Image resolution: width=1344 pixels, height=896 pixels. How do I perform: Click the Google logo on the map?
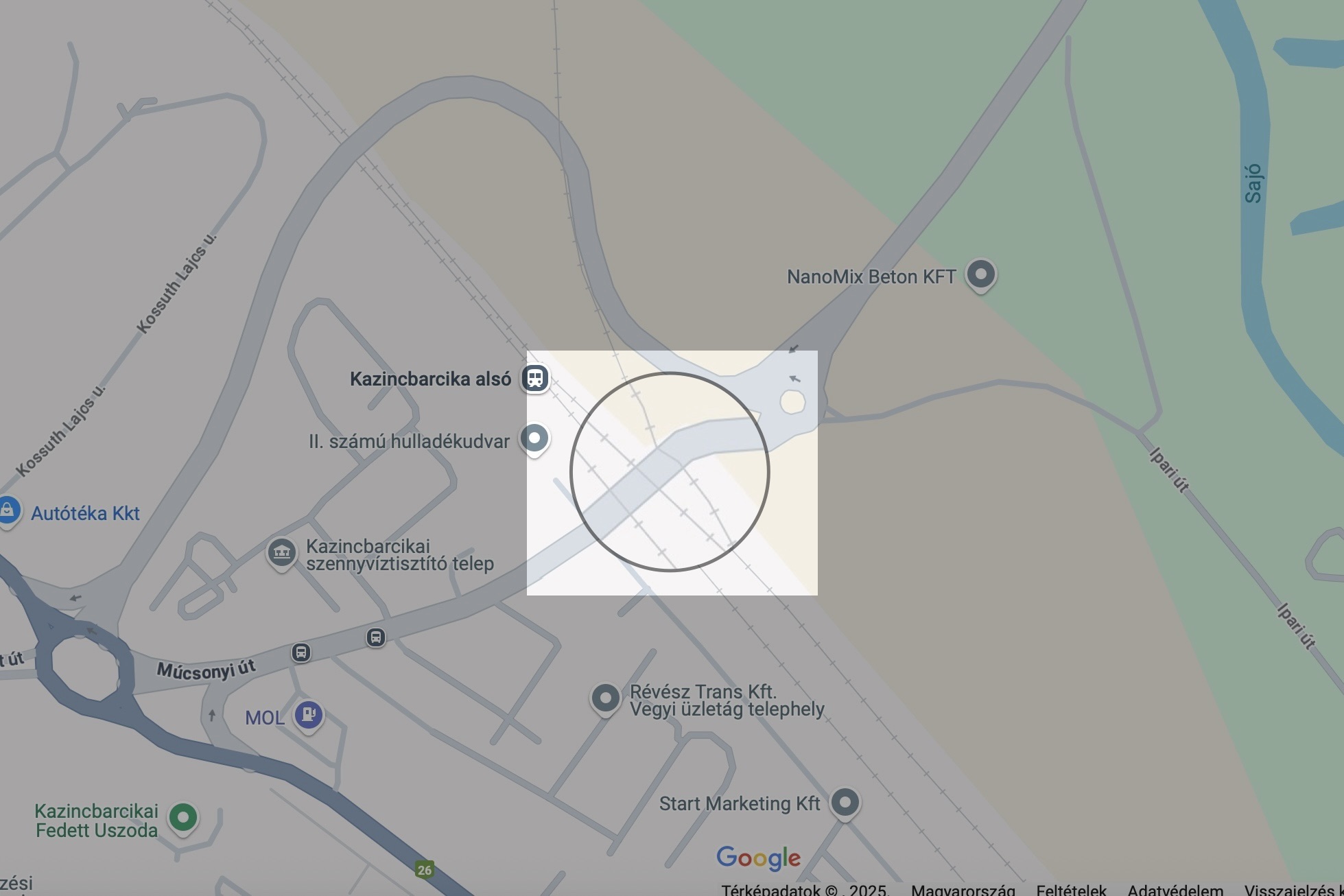pyautogui.click(x=759, y=858)
